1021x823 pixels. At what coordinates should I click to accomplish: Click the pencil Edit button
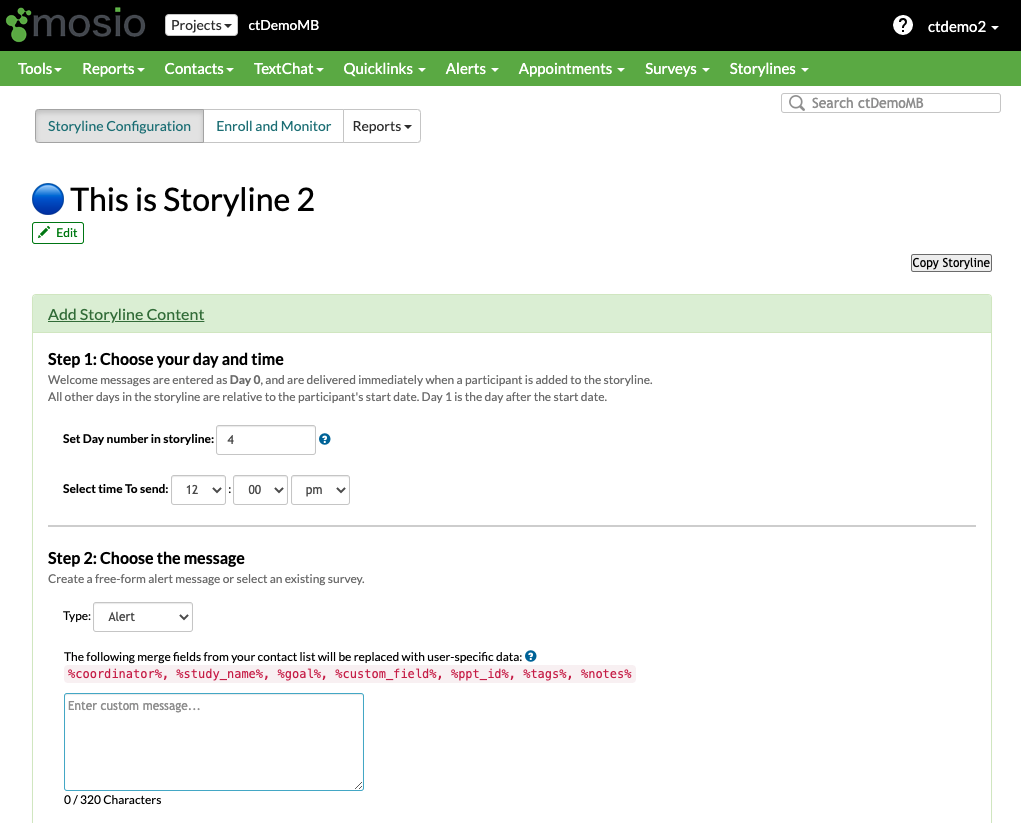pos(58,233)
